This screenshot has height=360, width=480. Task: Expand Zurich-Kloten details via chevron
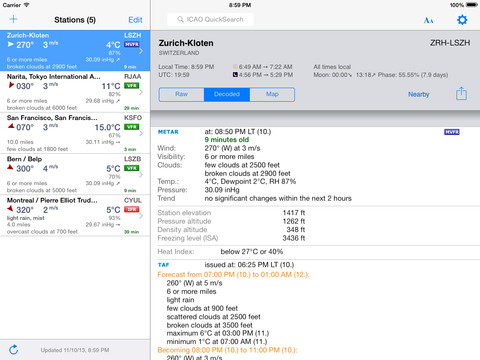click(x=141, y=51)
